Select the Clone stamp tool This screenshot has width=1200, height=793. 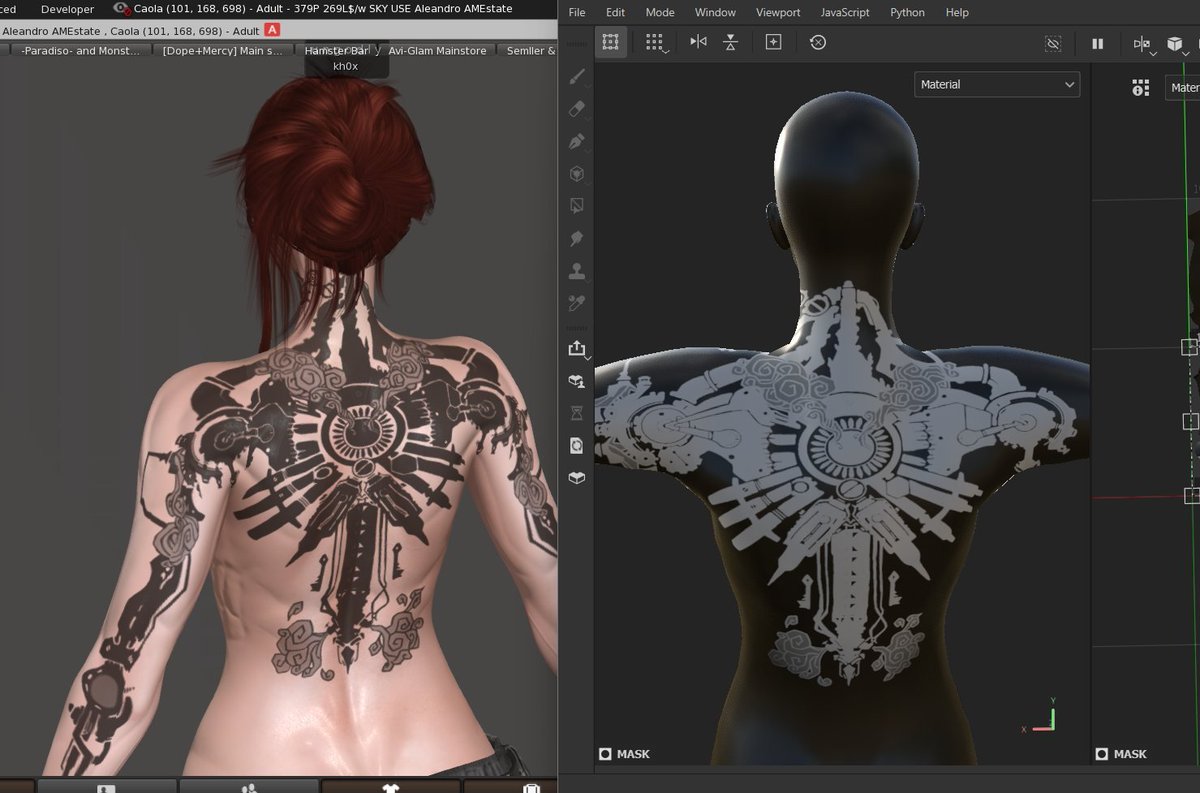(577, 271)
